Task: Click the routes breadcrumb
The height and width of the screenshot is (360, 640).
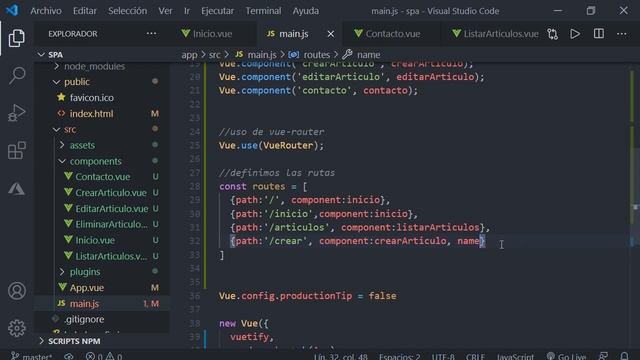Action: point(316,55)
